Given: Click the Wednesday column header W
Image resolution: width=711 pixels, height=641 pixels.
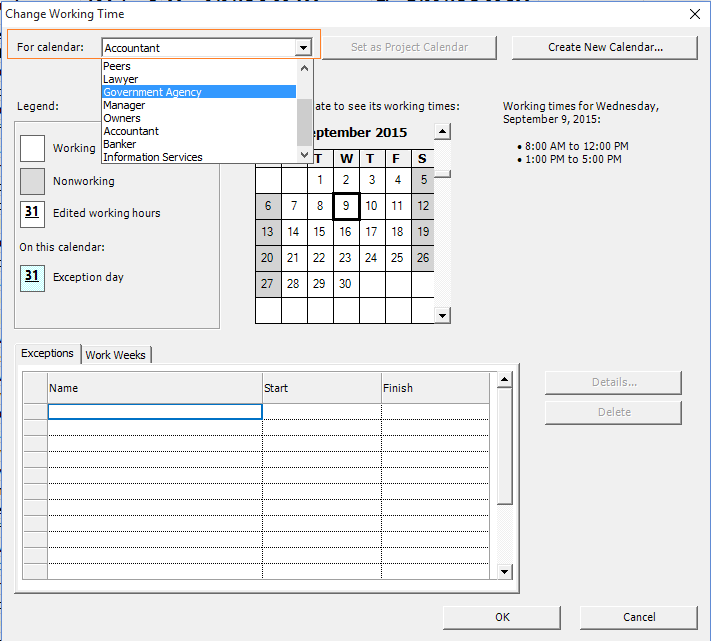Looking at the screenshot, I should click(x=346, y=159).
